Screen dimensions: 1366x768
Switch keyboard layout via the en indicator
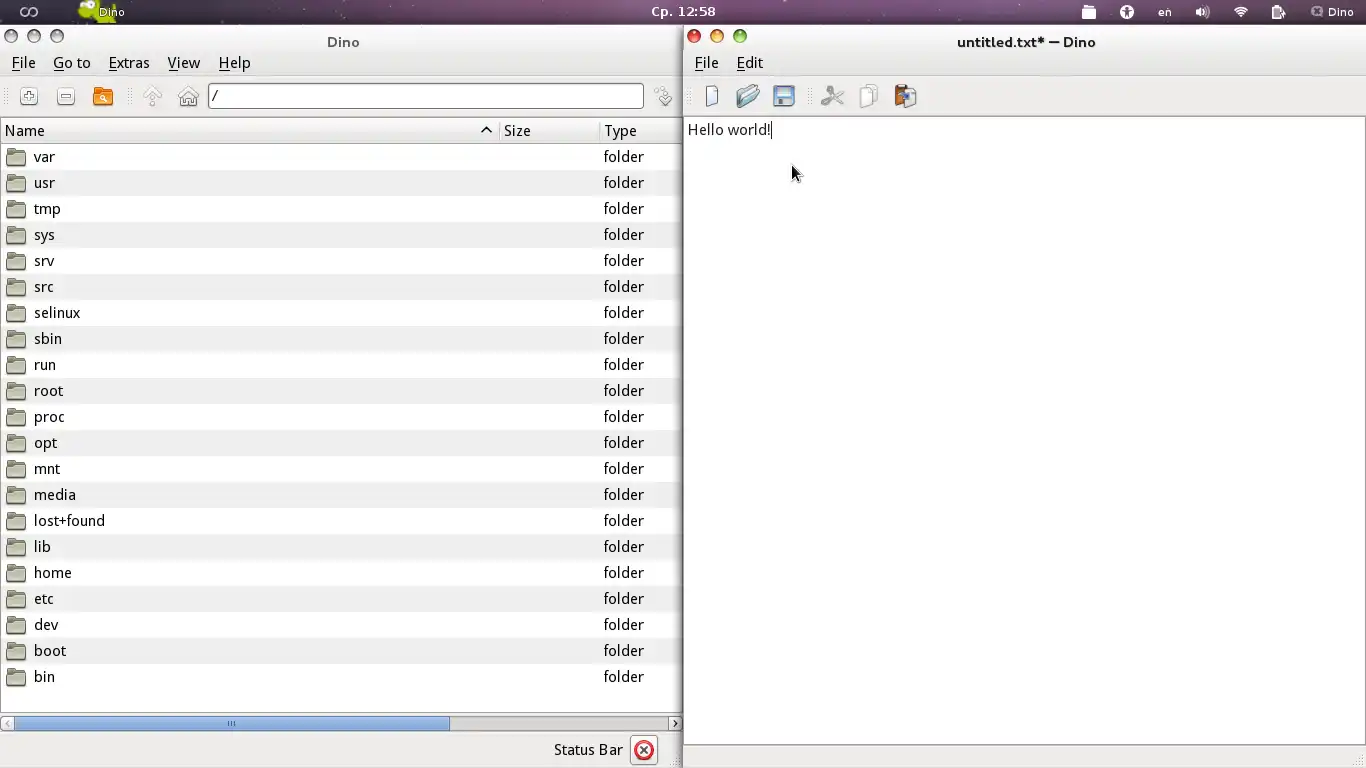tap(1165, 12)
